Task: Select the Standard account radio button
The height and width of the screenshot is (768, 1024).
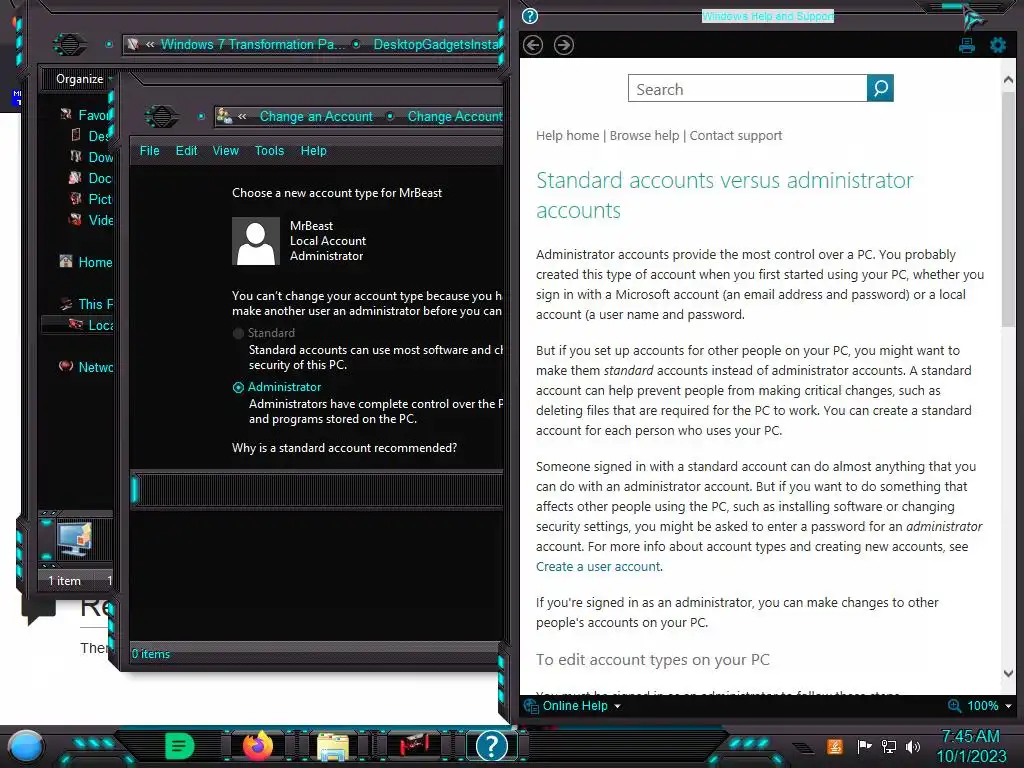Action: [x=238, y=333]
